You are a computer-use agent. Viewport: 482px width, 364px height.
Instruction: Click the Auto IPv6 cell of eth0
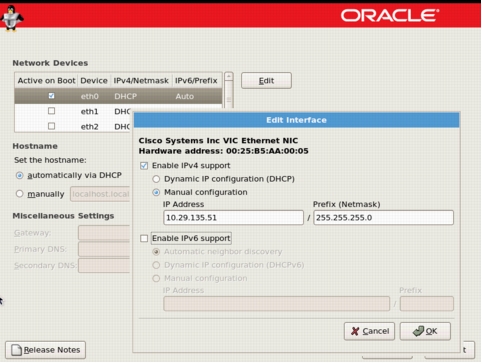185,96
